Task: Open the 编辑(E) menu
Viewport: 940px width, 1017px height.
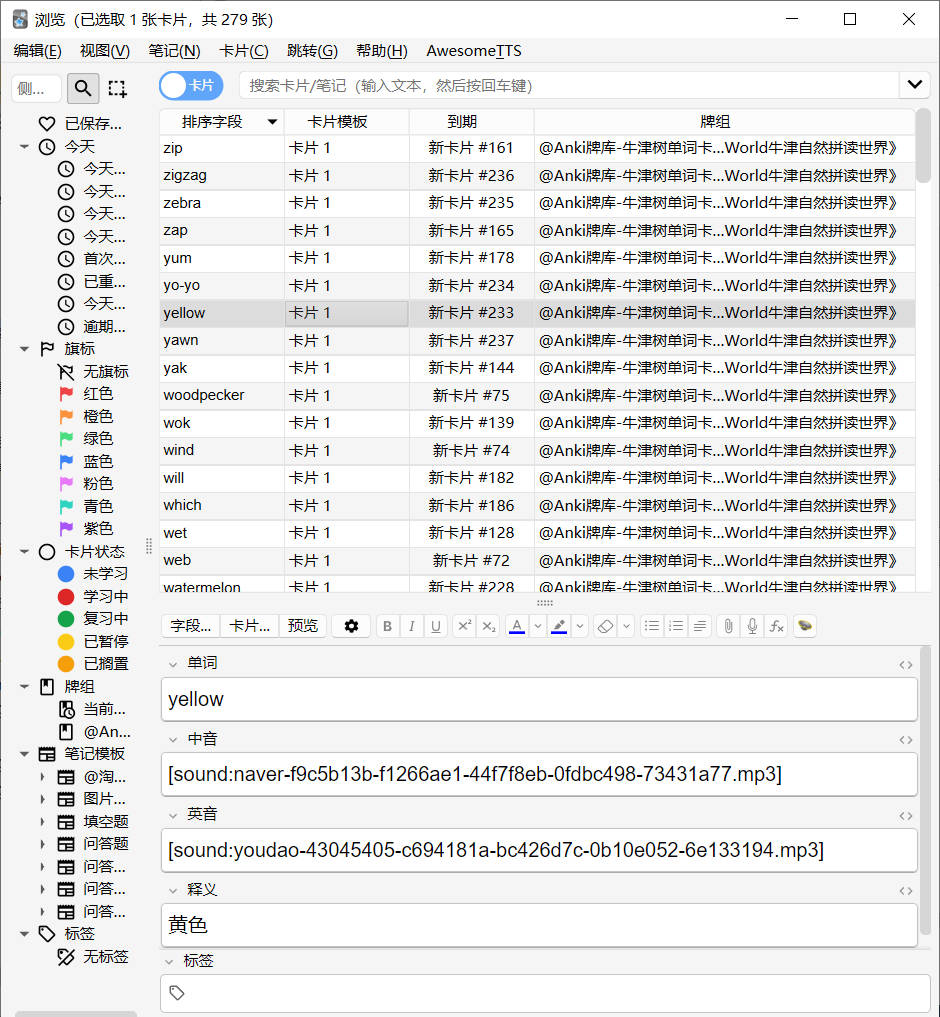Action: pyautogui.click(x=38, y=51)
